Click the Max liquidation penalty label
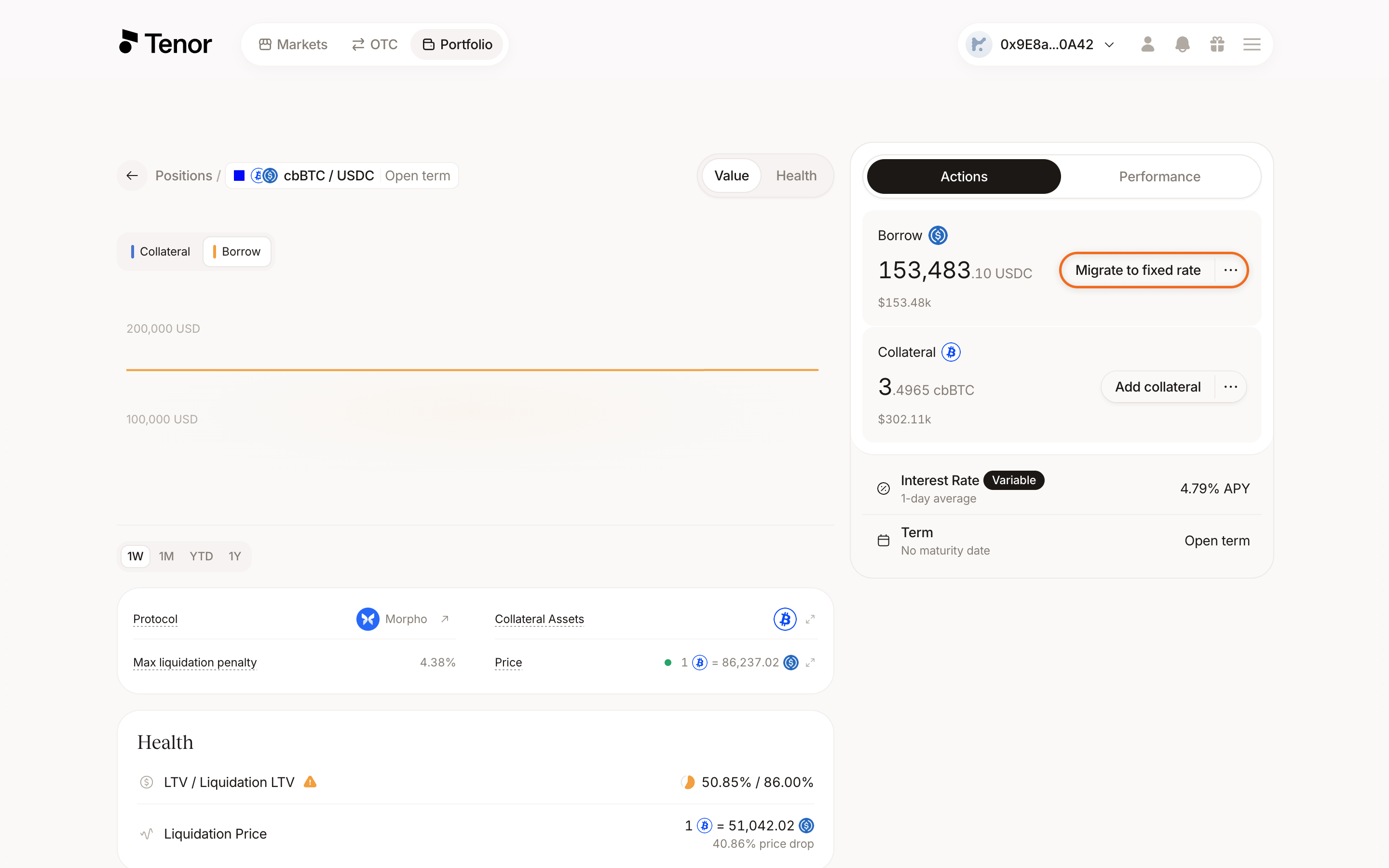This screenshot has width=1389, height=868. [194, 663]
